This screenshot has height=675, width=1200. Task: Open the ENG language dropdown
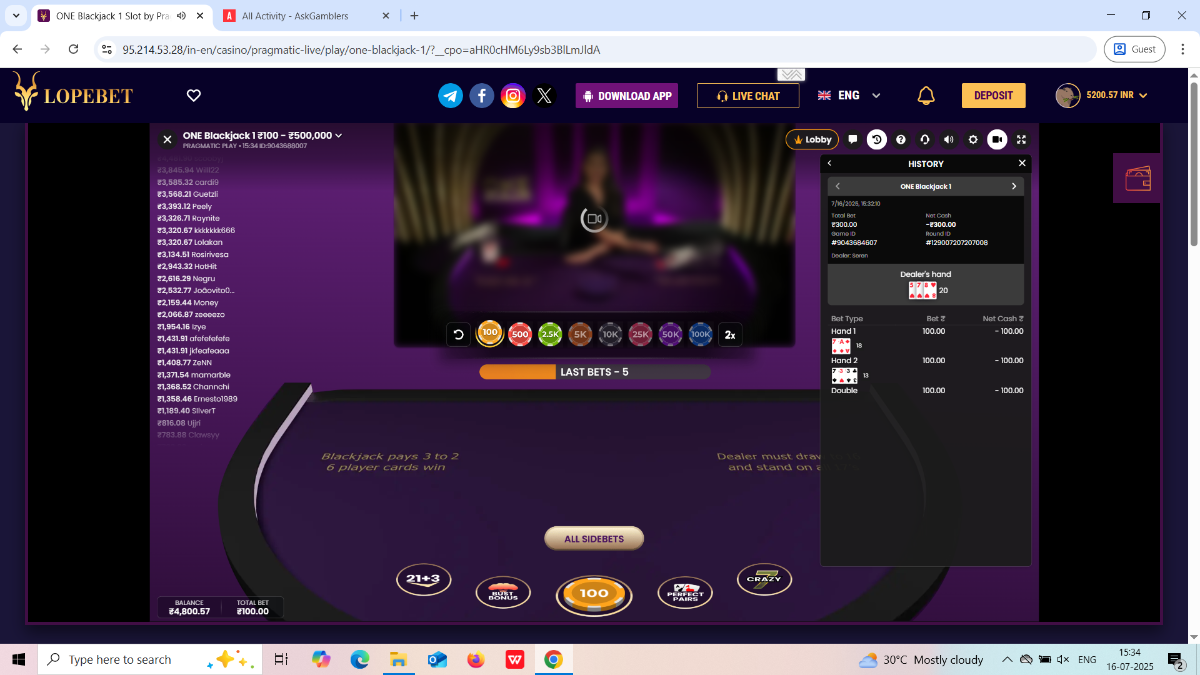(x=849, y=95)
